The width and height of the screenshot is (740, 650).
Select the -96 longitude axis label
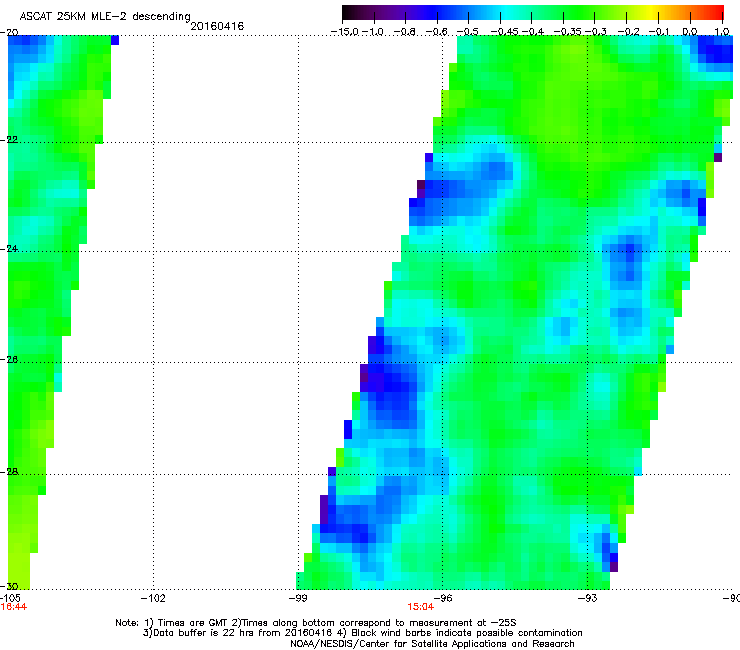[442, 598]
